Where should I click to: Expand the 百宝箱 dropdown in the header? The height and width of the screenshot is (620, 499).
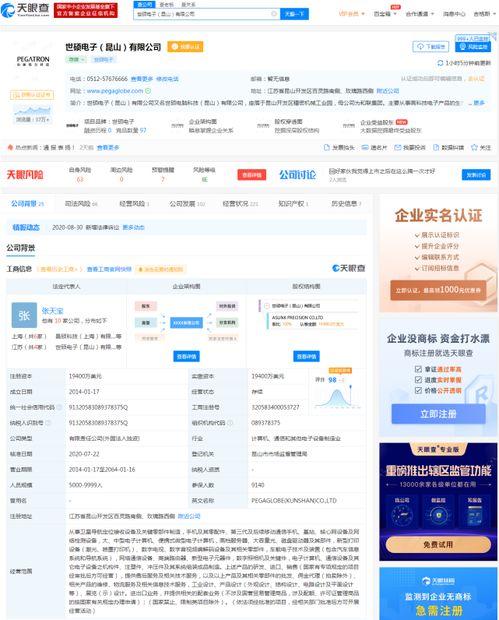pyautogui.click(x=385, y=14)
